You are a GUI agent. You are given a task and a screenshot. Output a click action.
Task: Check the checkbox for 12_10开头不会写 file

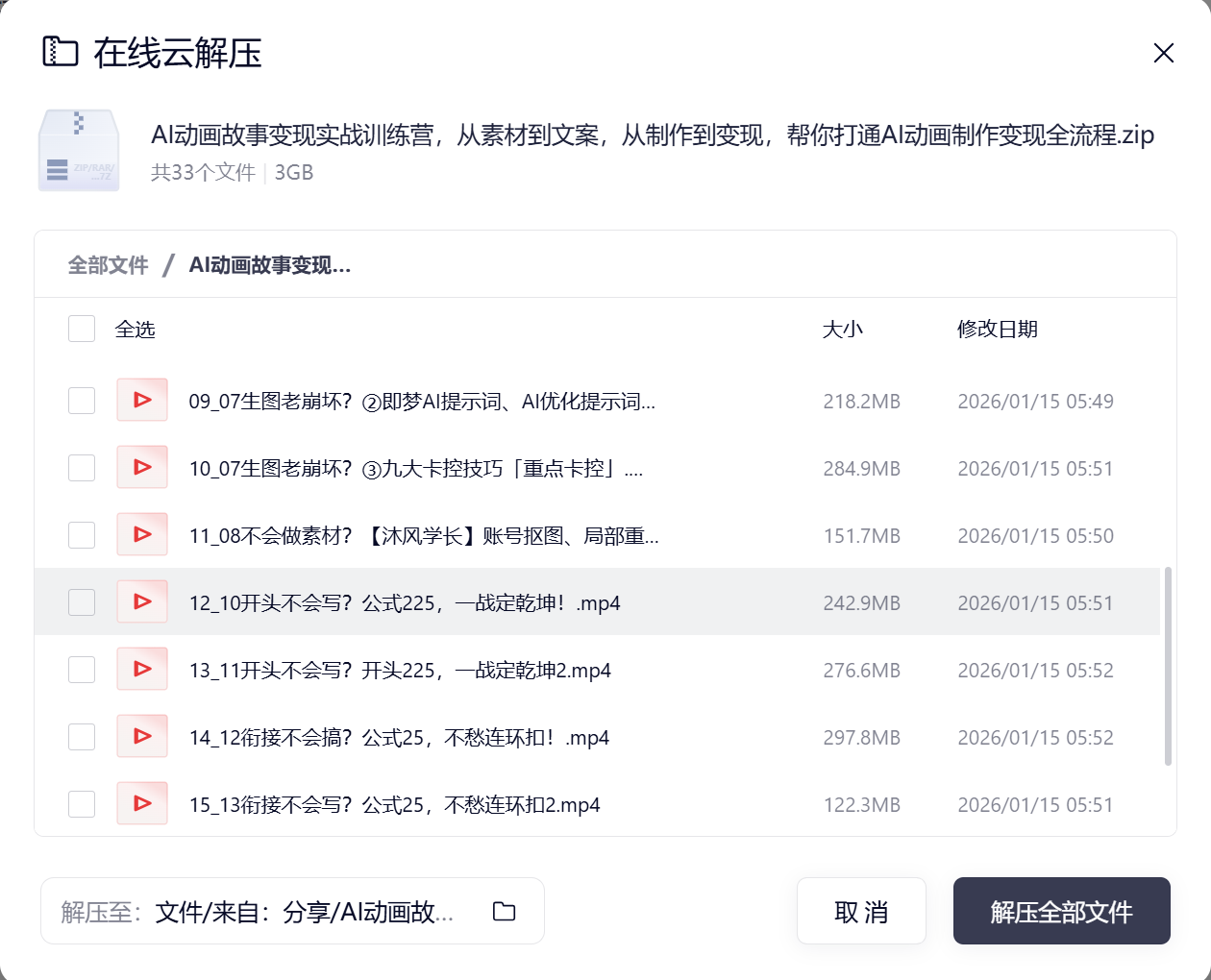tap(82, 601)
